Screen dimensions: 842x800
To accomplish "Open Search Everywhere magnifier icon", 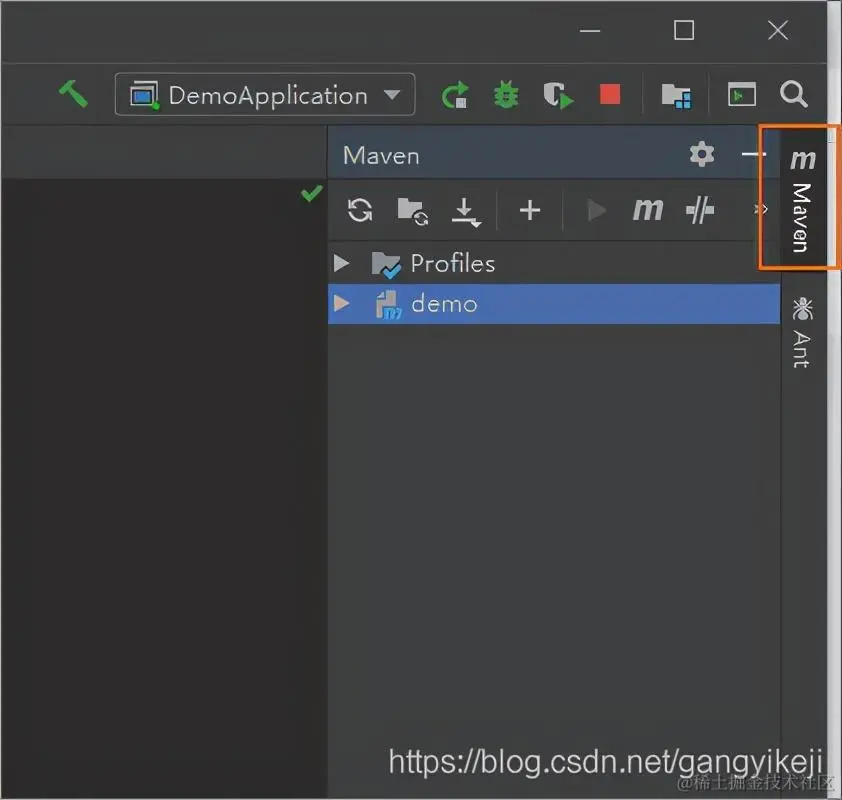I will [x=794, y=94].
